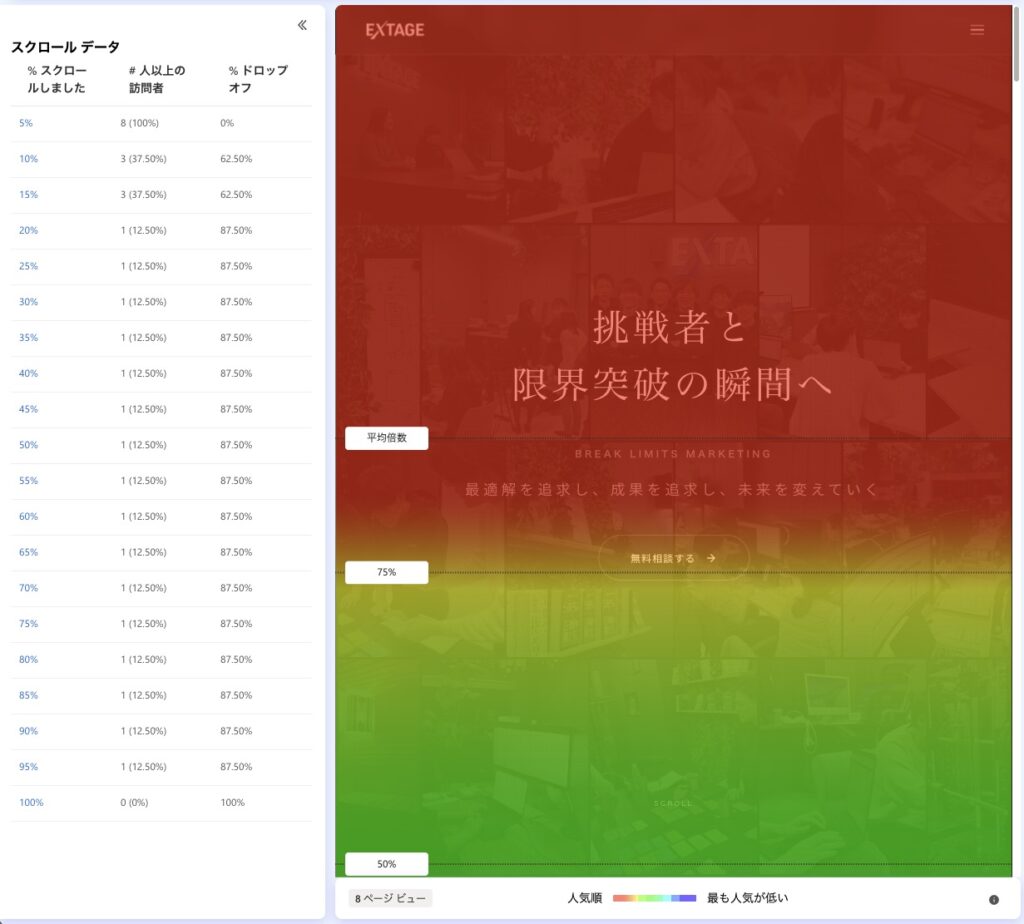Click the 人気順 legend label

coord(588,898)
